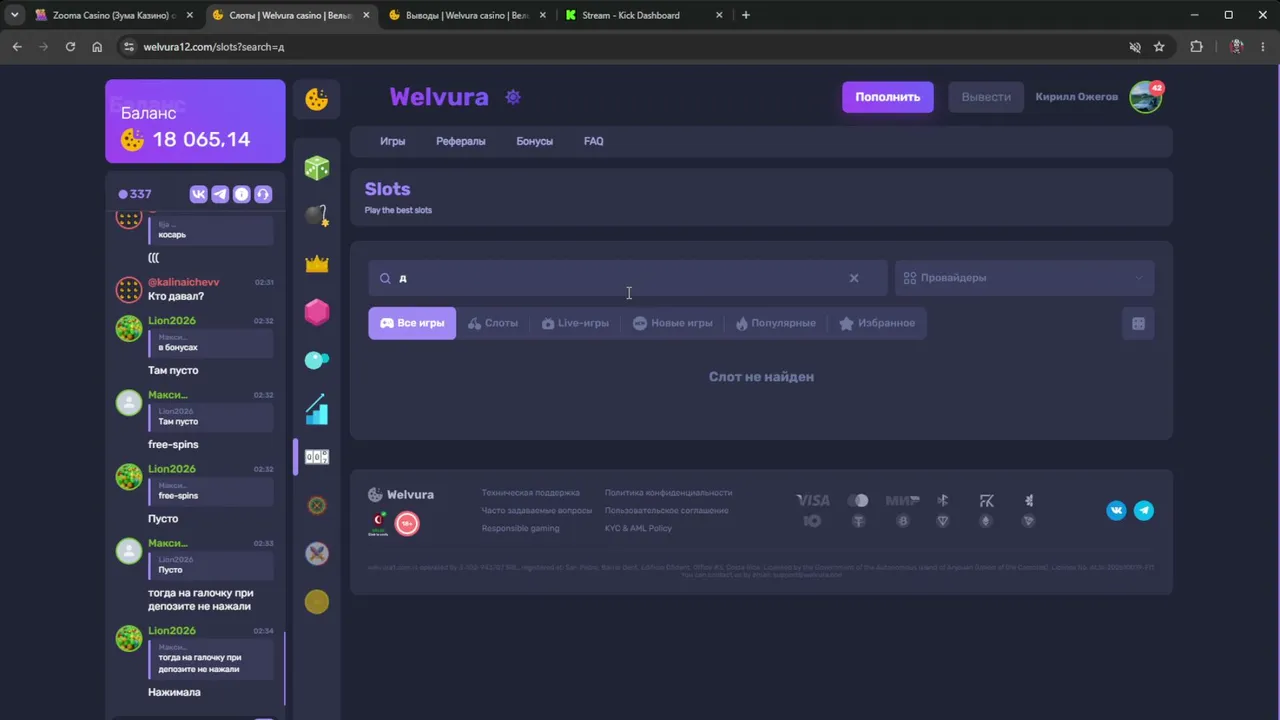Reload the current page
1280x720 pixels.
tap(70, 46)
